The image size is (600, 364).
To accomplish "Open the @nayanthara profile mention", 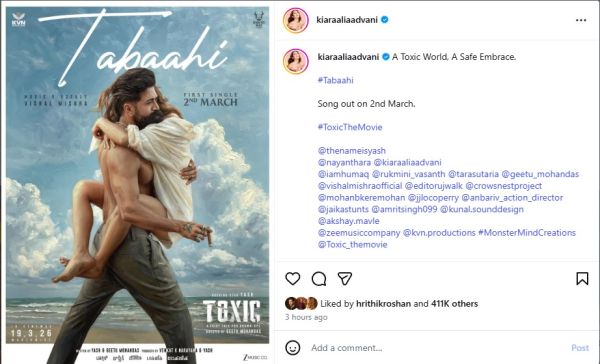I will coord(344,163).
